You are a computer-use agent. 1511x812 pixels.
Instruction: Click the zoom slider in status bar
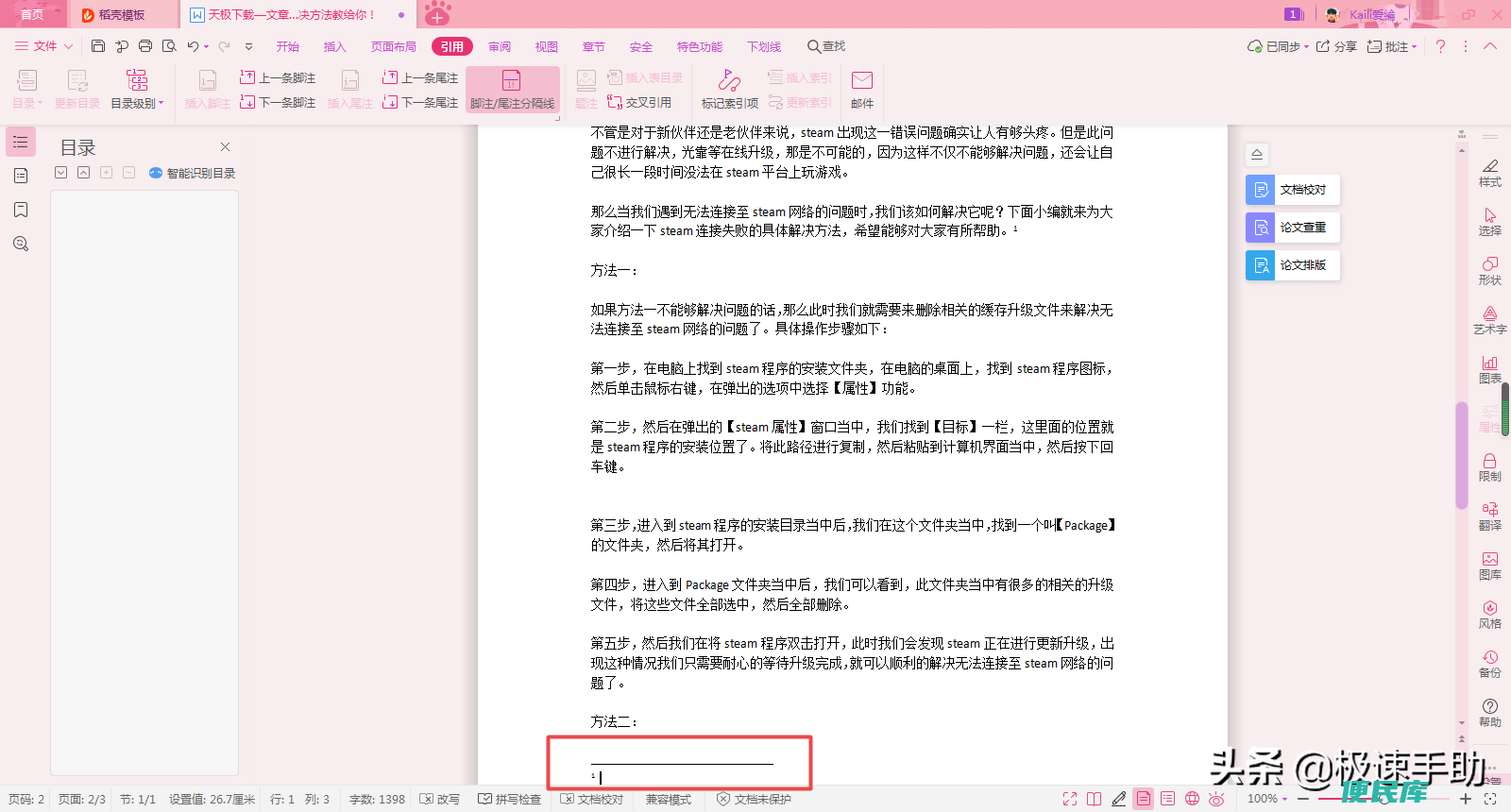click(1384, 799)
